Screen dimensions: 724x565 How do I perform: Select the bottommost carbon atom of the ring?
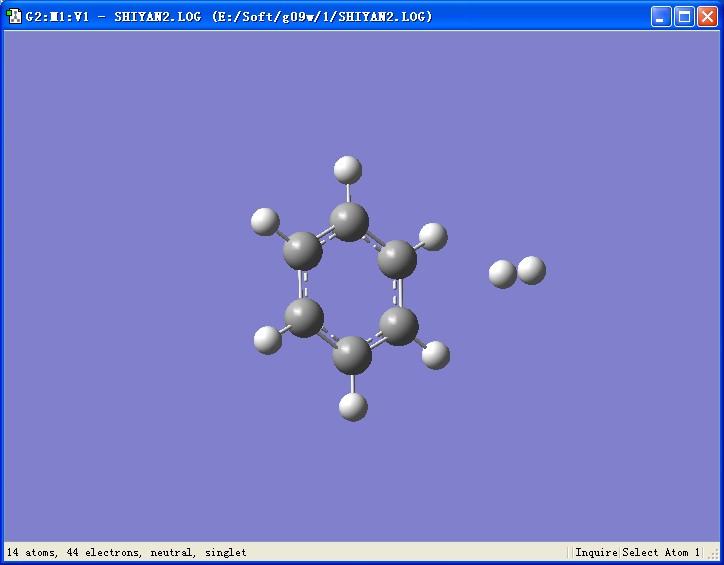[x=352, y=355]
